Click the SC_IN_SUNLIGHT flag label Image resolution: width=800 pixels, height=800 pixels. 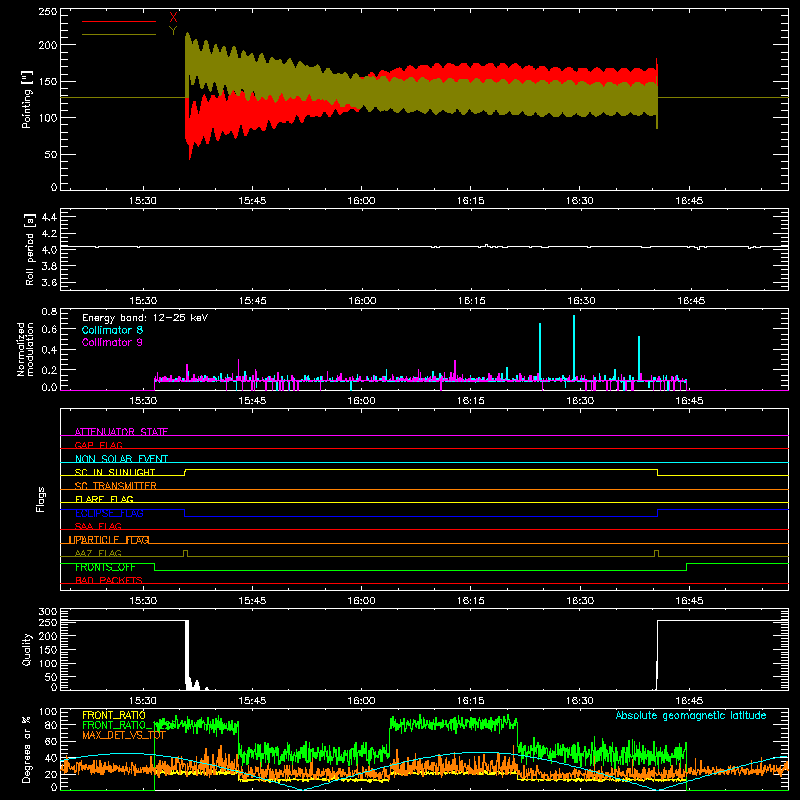coord(115,472)
